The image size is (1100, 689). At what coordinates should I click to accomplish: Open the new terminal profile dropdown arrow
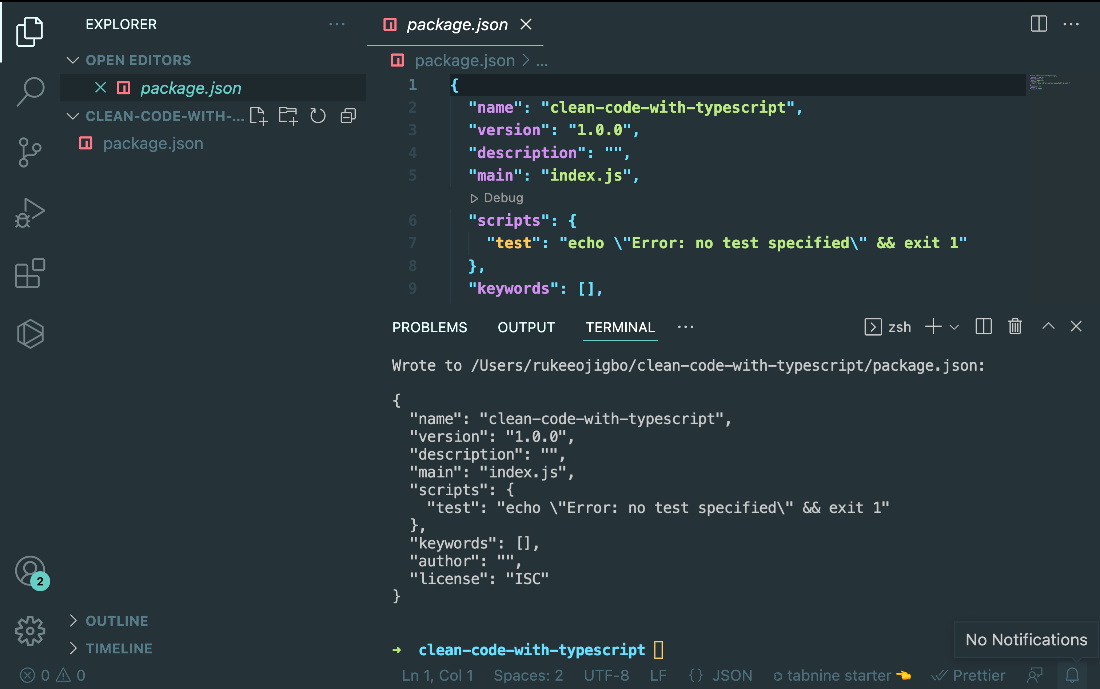(954, 327)
